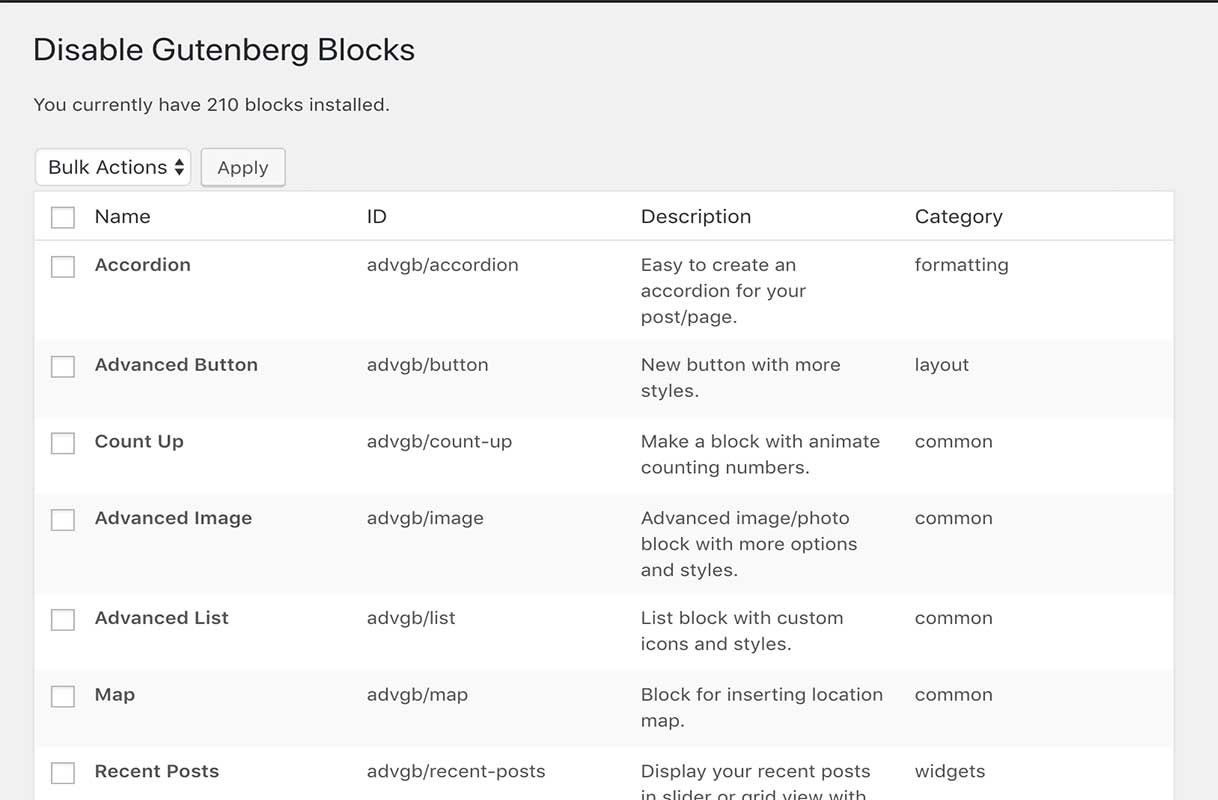The width and height of the screenshot is (1218, 800).
Task: Check the Accordion block checkbox
Action: [63, 266]
